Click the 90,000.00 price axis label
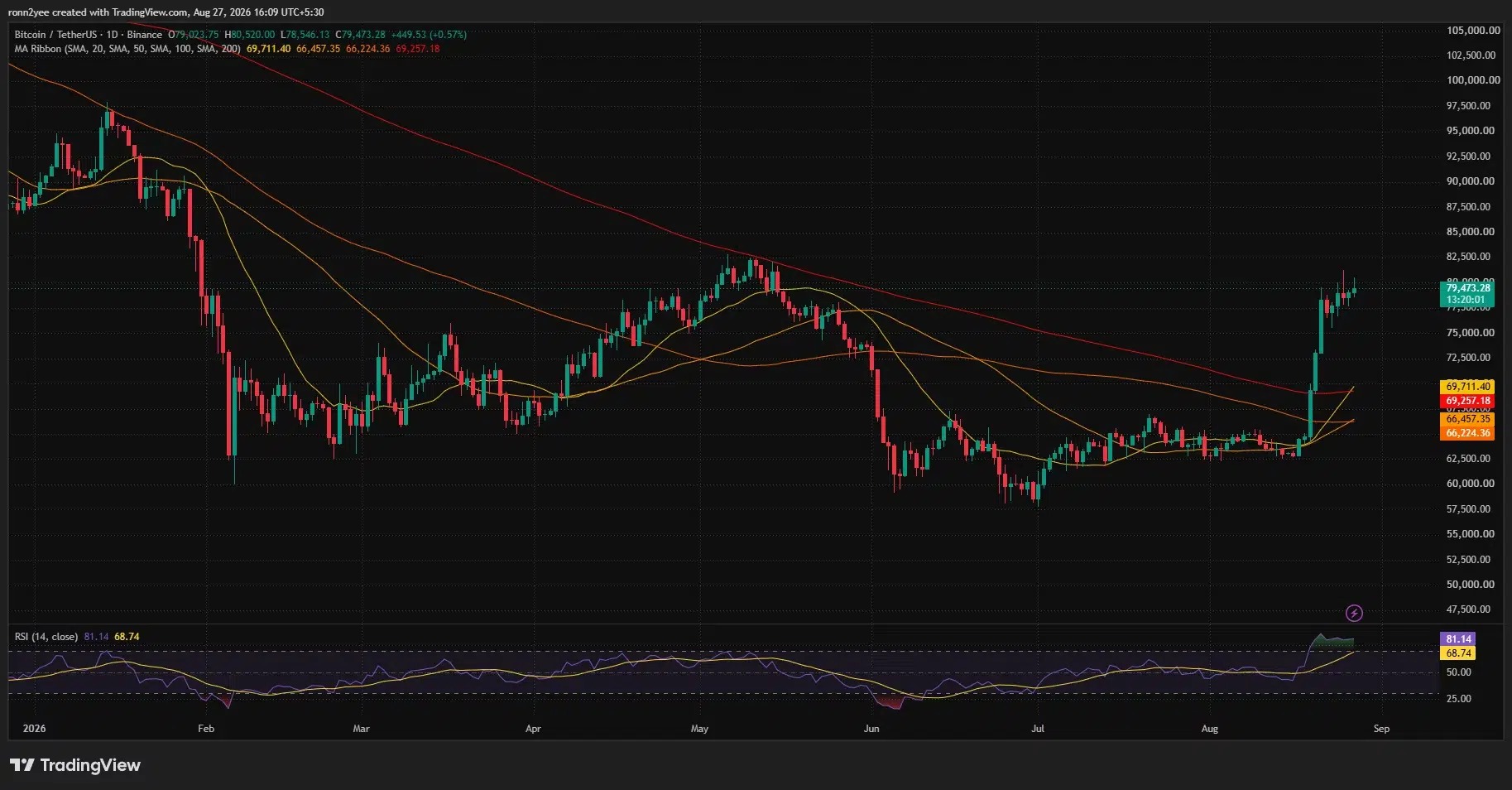 pos(1471,181)
